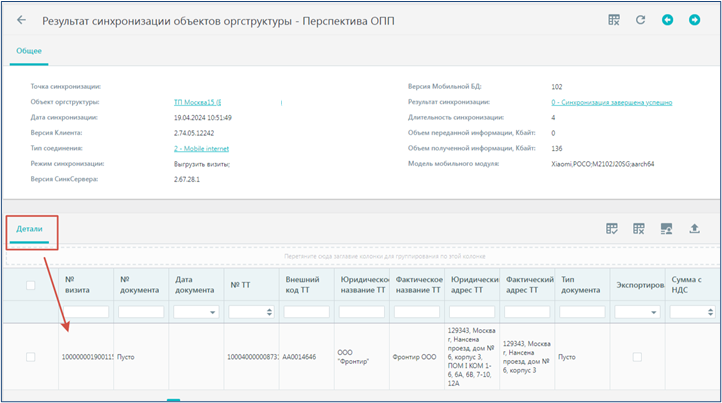Focus the Фактический адрес ТТ filter field
Image resolution: width=722 pixels, height=403 pixels.
pos(527,312)
